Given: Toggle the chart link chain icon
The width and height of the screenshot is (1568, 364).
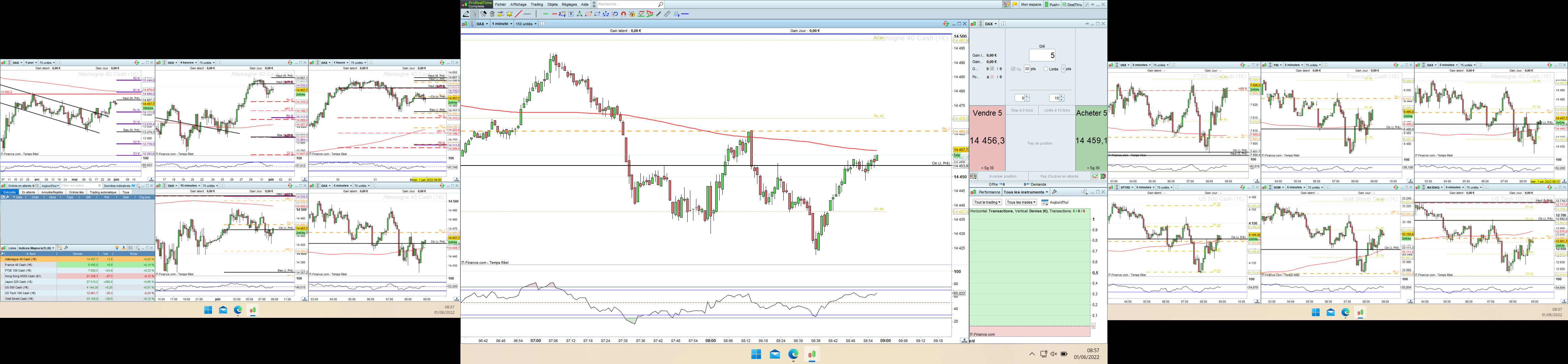Looking at the screenshot, I should 472,24.
